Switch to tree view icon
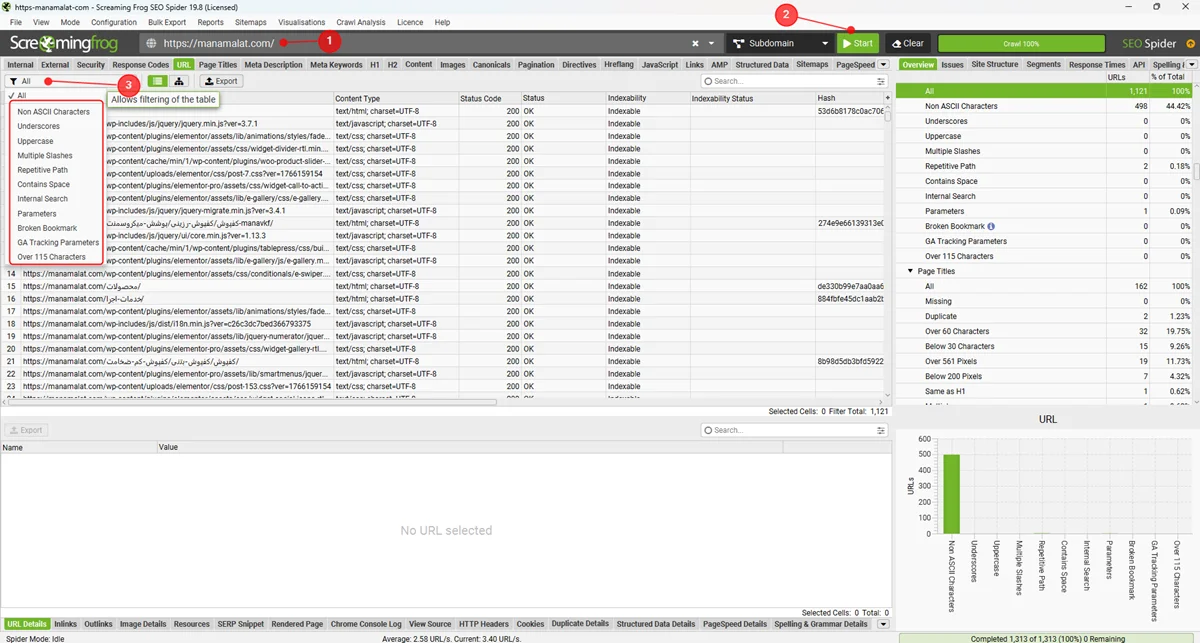This screenshot has height=643, width=1200. click(179, 81)
